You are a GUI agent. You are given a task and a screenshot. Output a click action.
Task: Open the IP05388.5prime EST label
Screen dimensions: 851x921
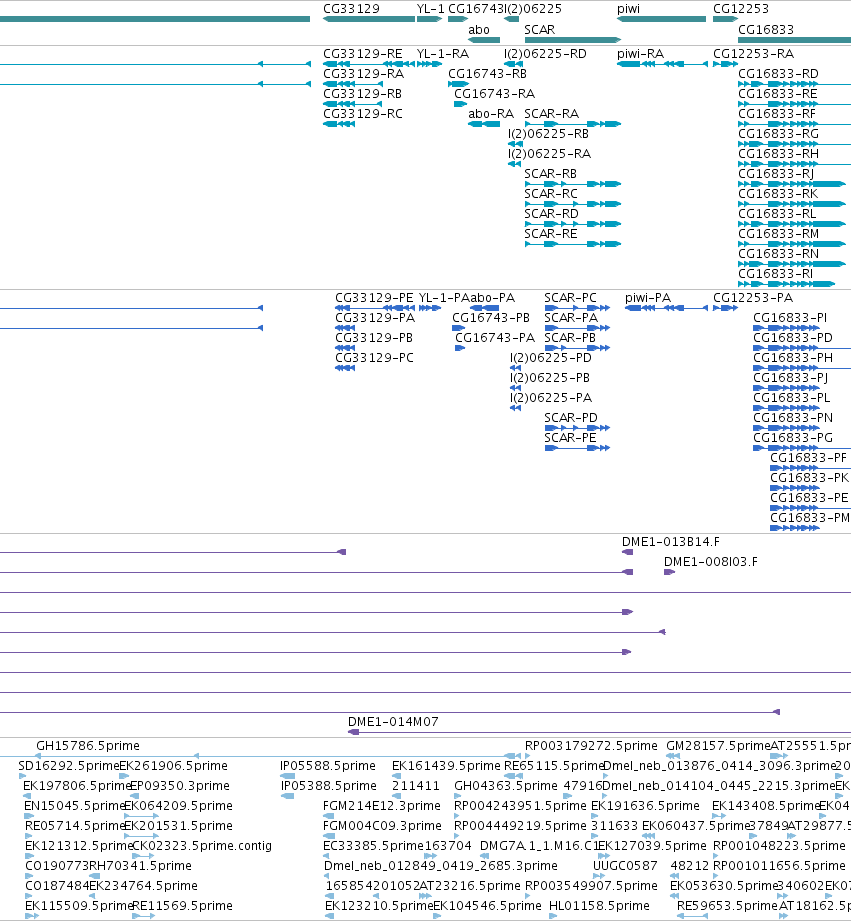click(x=328, y=786)
